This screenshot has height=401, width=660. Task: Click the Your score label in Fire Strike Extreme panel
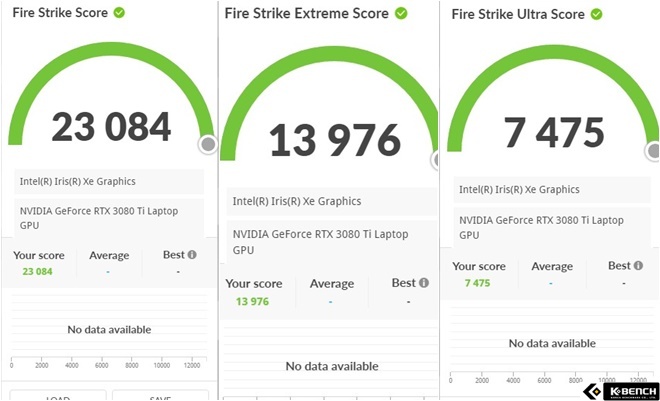[x=254, y=284]
